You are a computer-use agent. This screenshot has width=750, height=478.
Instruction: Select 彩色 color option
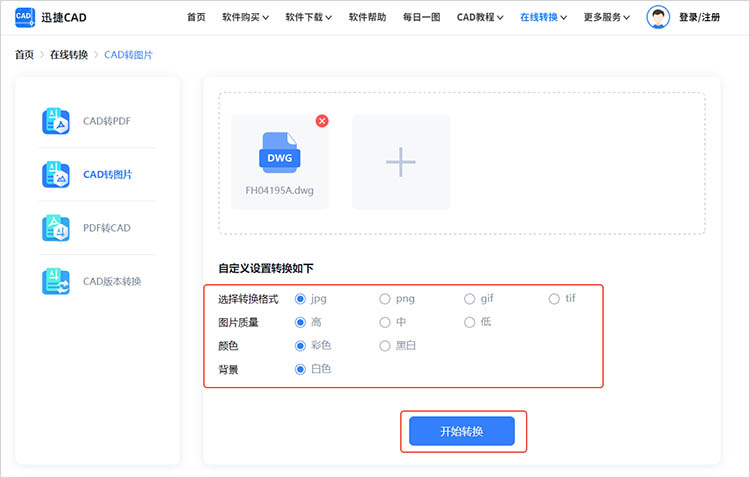(x=300, y=345)
